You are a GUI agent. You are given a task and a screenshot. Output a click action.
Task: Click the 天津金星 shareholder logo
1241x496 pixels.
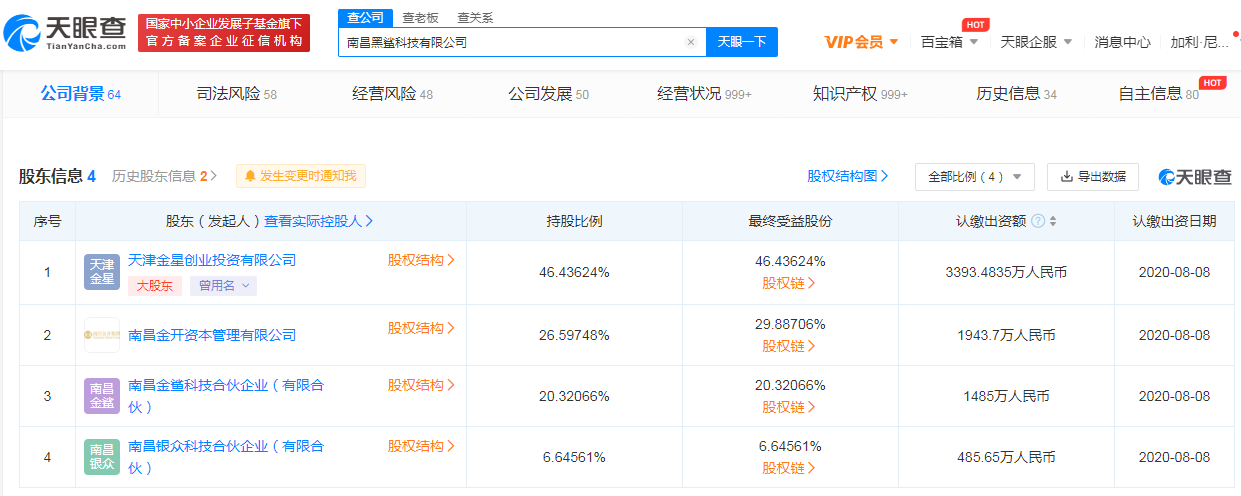tap(102, 272)
